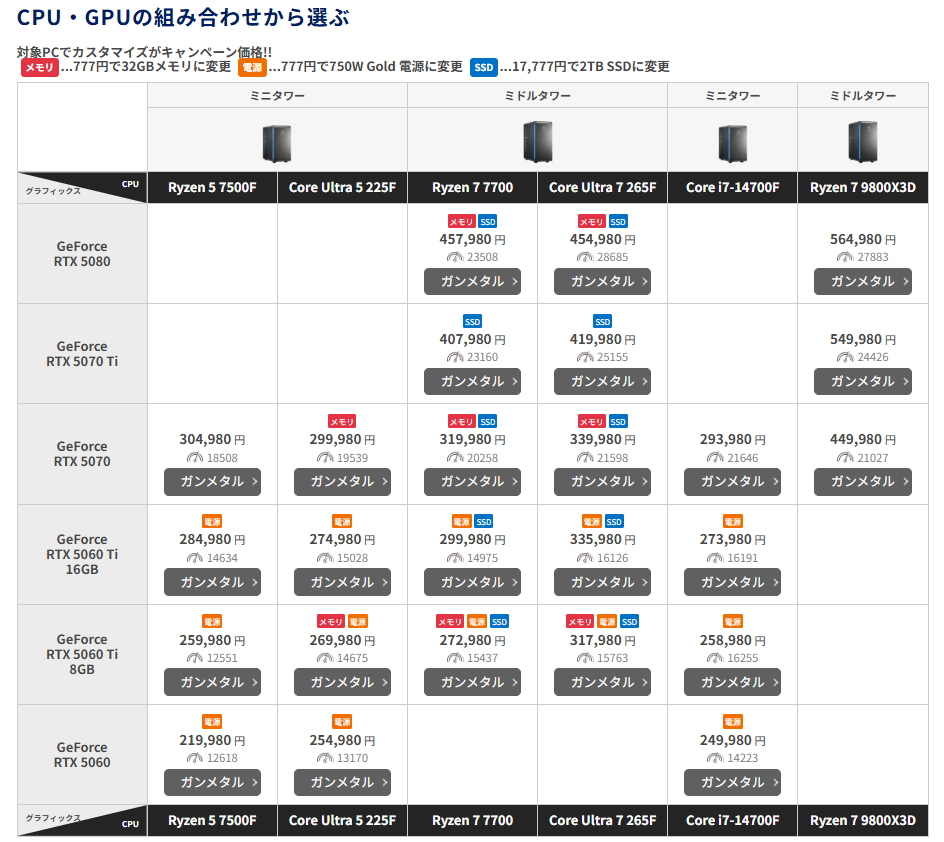Open ガンメタル under 258,980円
The height and width of the screenshot is (842, 944).
click(x=732, y=682)
